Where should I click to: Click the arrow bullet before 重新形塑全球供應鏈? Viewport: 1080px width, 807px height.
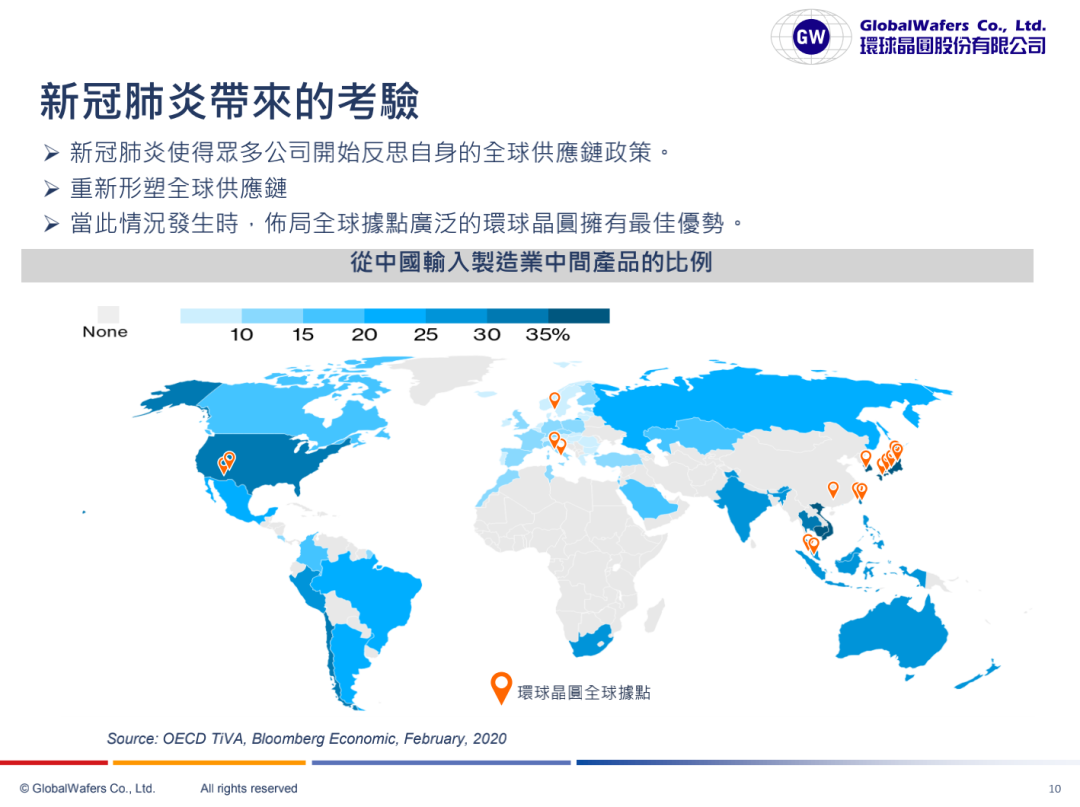pos(52,187)
